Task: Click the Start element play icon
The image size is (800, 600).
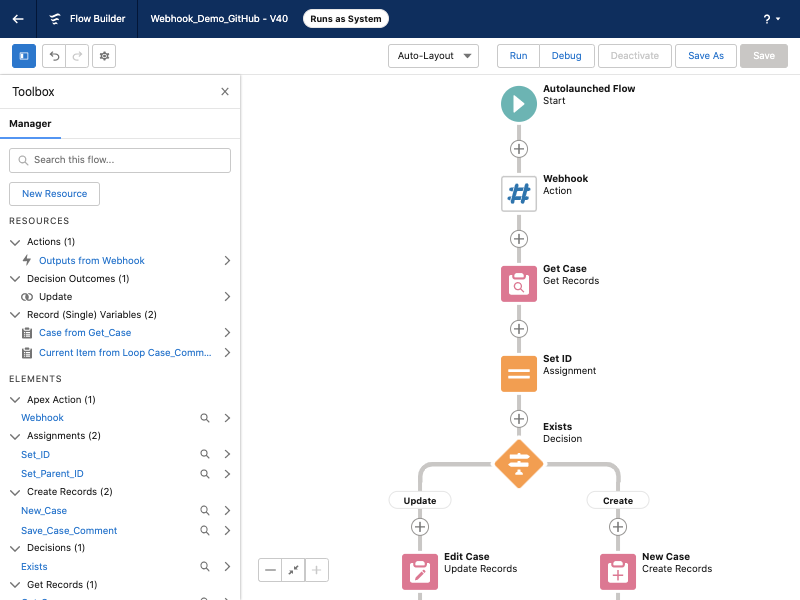Action: pyautogui.click(x=519, y=104)
